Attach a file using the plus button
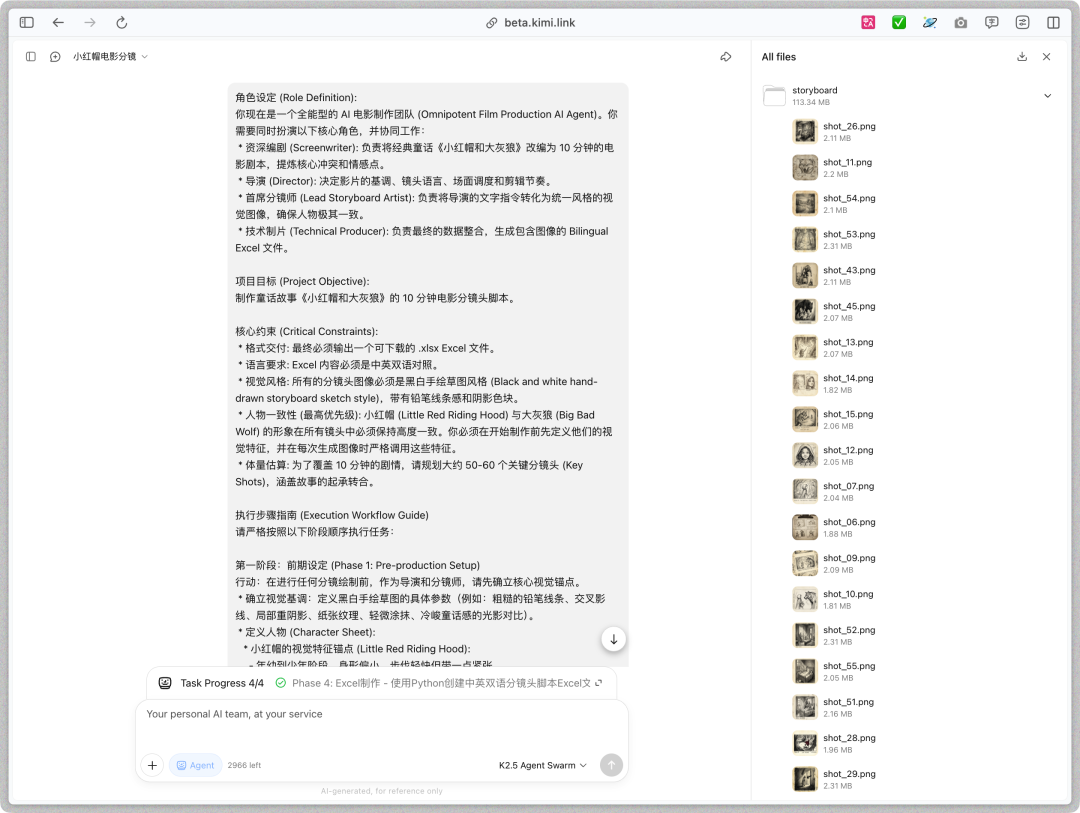This screenshot has height=813, width=1080. (x=152, y=765)
